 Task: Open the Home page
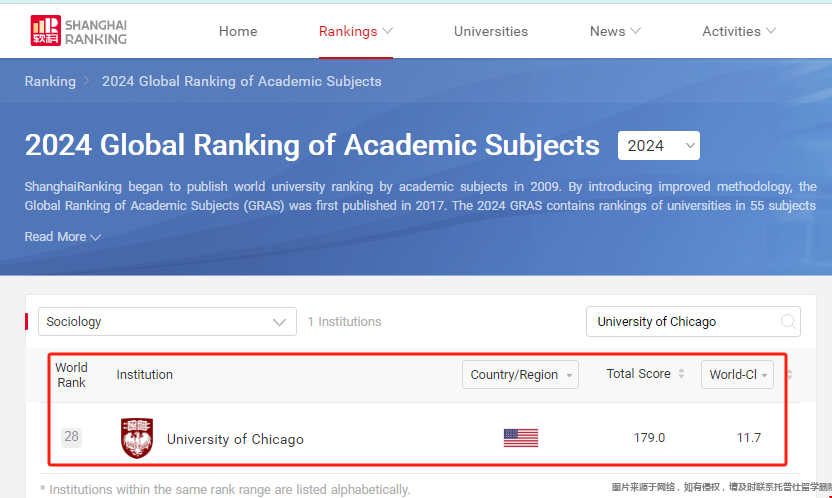[x=238, y=31]
